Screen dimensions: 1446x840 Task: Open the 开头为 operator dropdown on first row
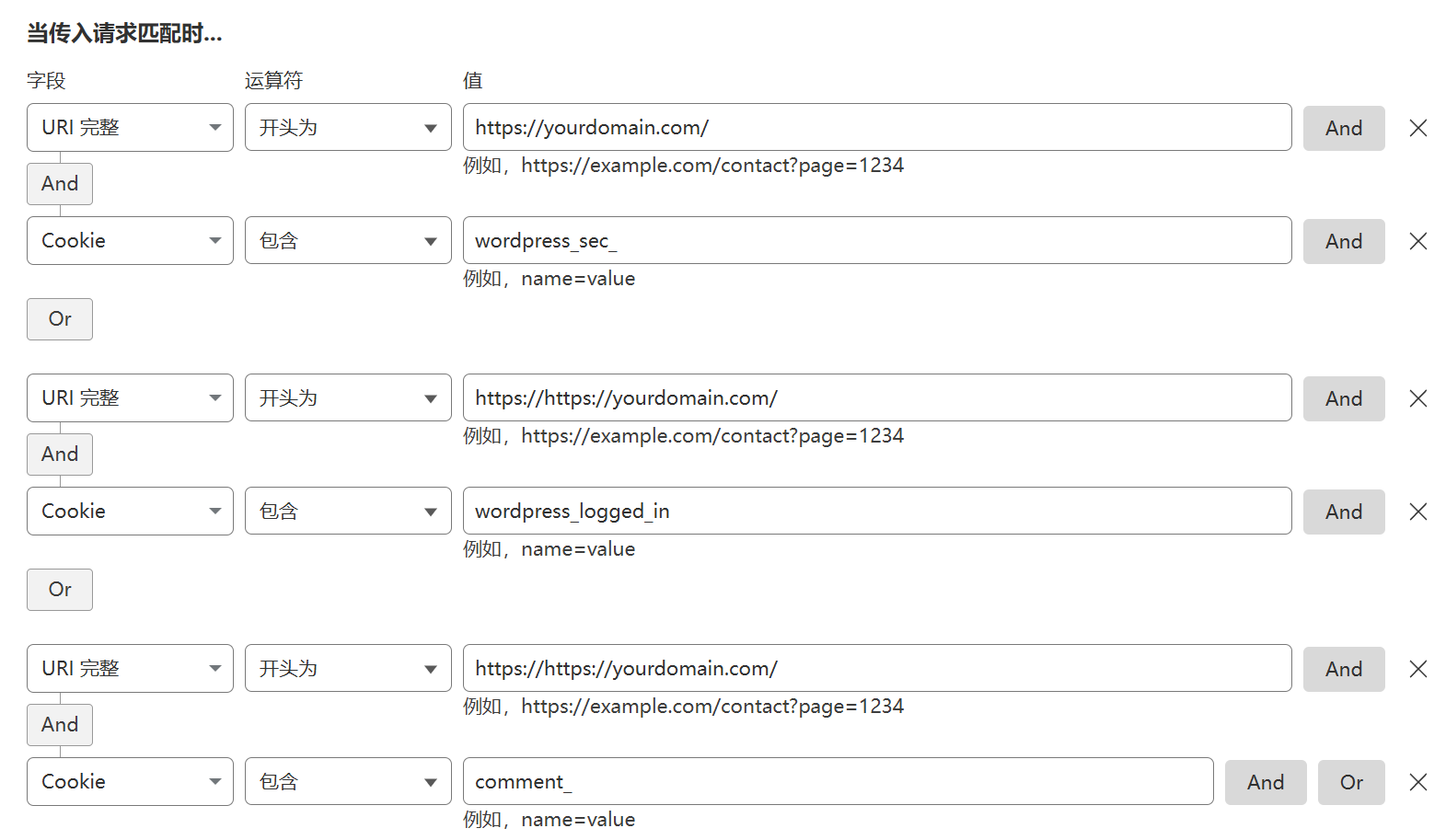tap(347, 127)
